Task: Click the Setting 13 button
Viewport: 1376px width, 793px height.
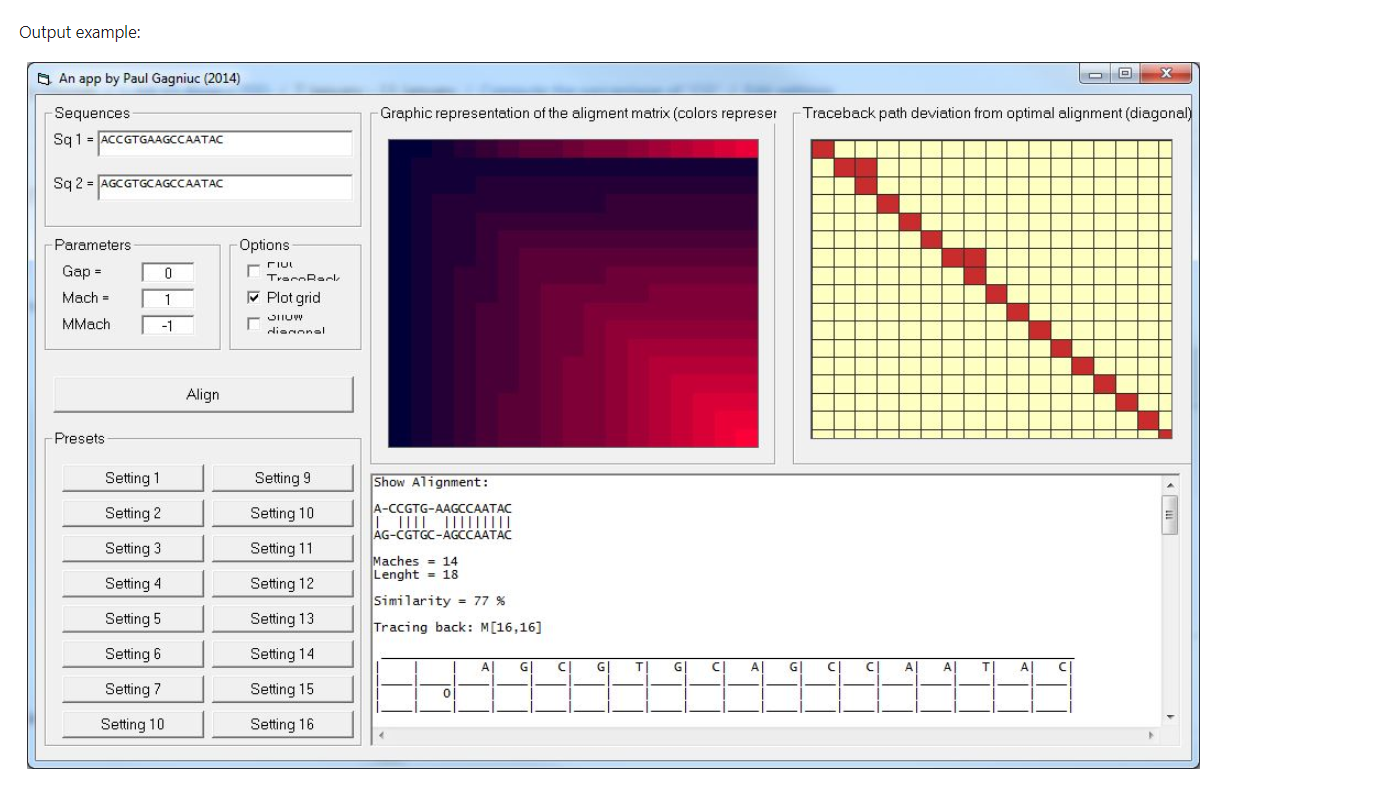Action: [282, 618]
